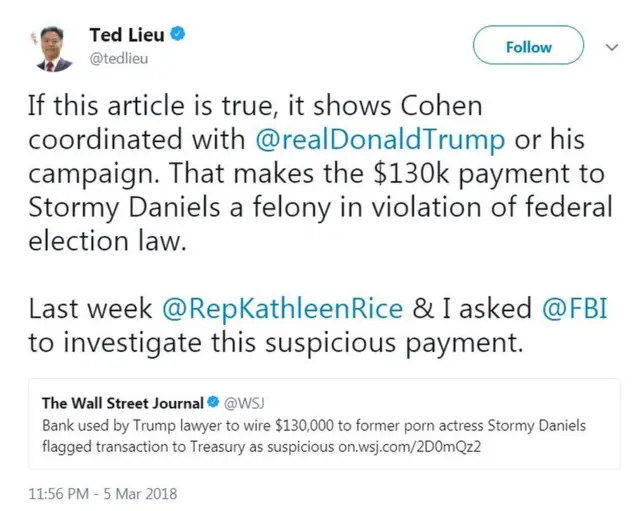Viewport: 640px width, 511px height.
Task: Click the tweet sentence about suspicious payment
Action: pos(275,343)
